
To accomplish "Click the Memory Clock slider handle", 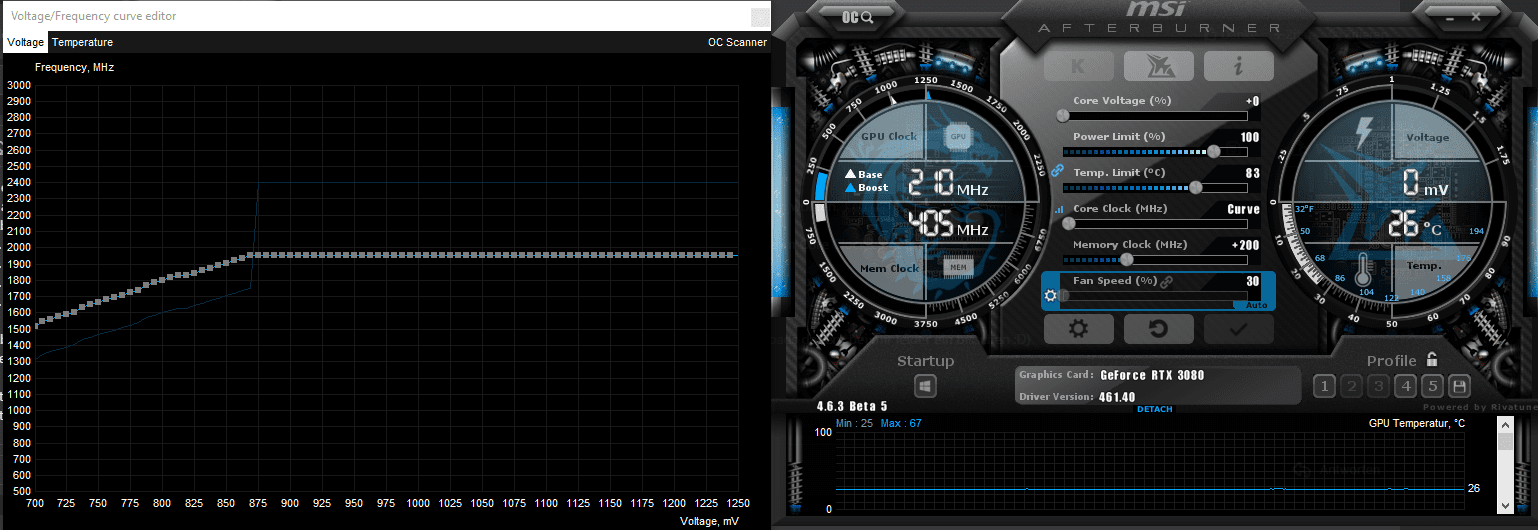I will (1126, 260).
